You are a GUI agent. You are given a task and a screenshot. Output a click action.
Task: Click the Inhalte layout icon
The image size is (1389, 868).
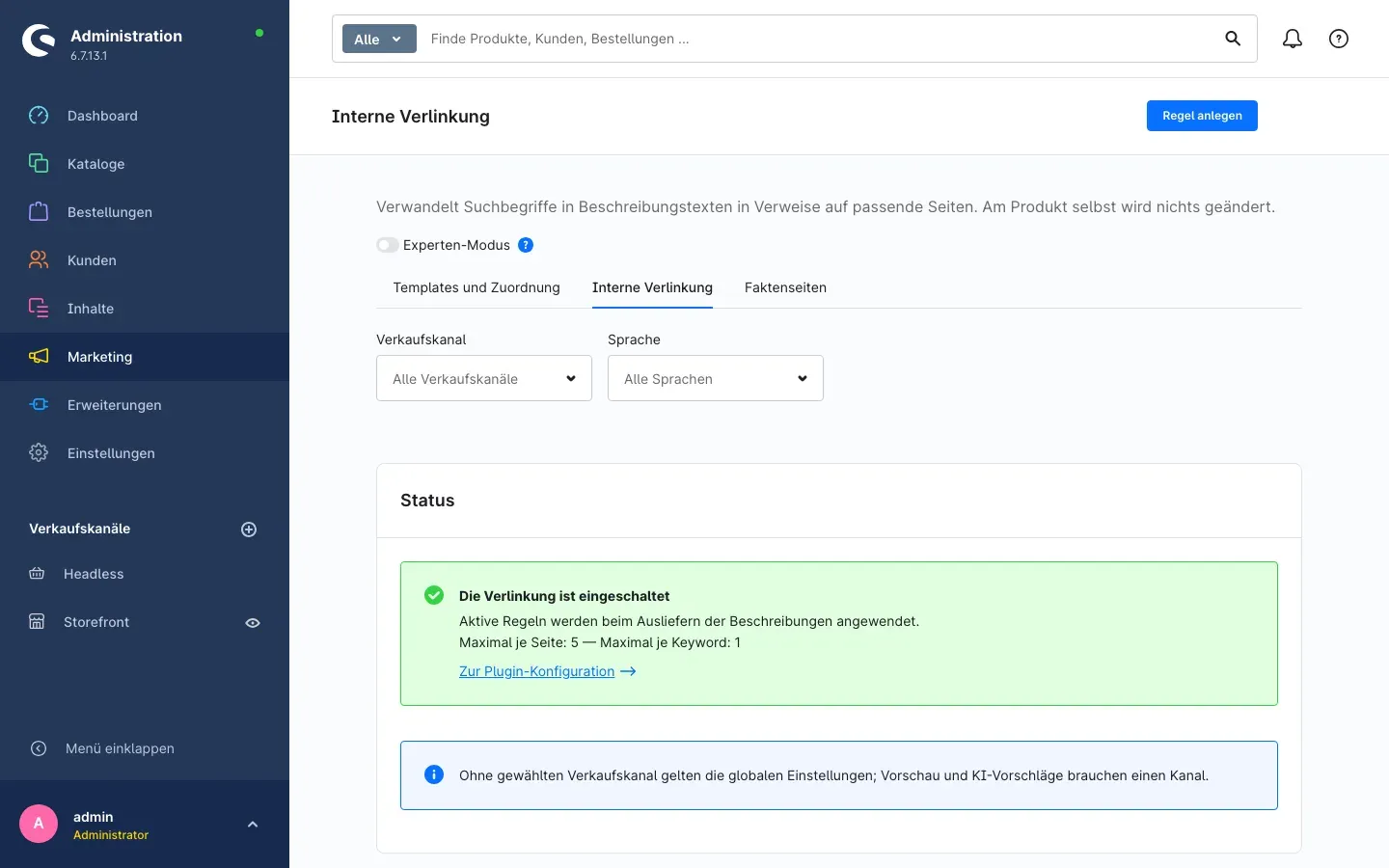(x=39, y=309)
